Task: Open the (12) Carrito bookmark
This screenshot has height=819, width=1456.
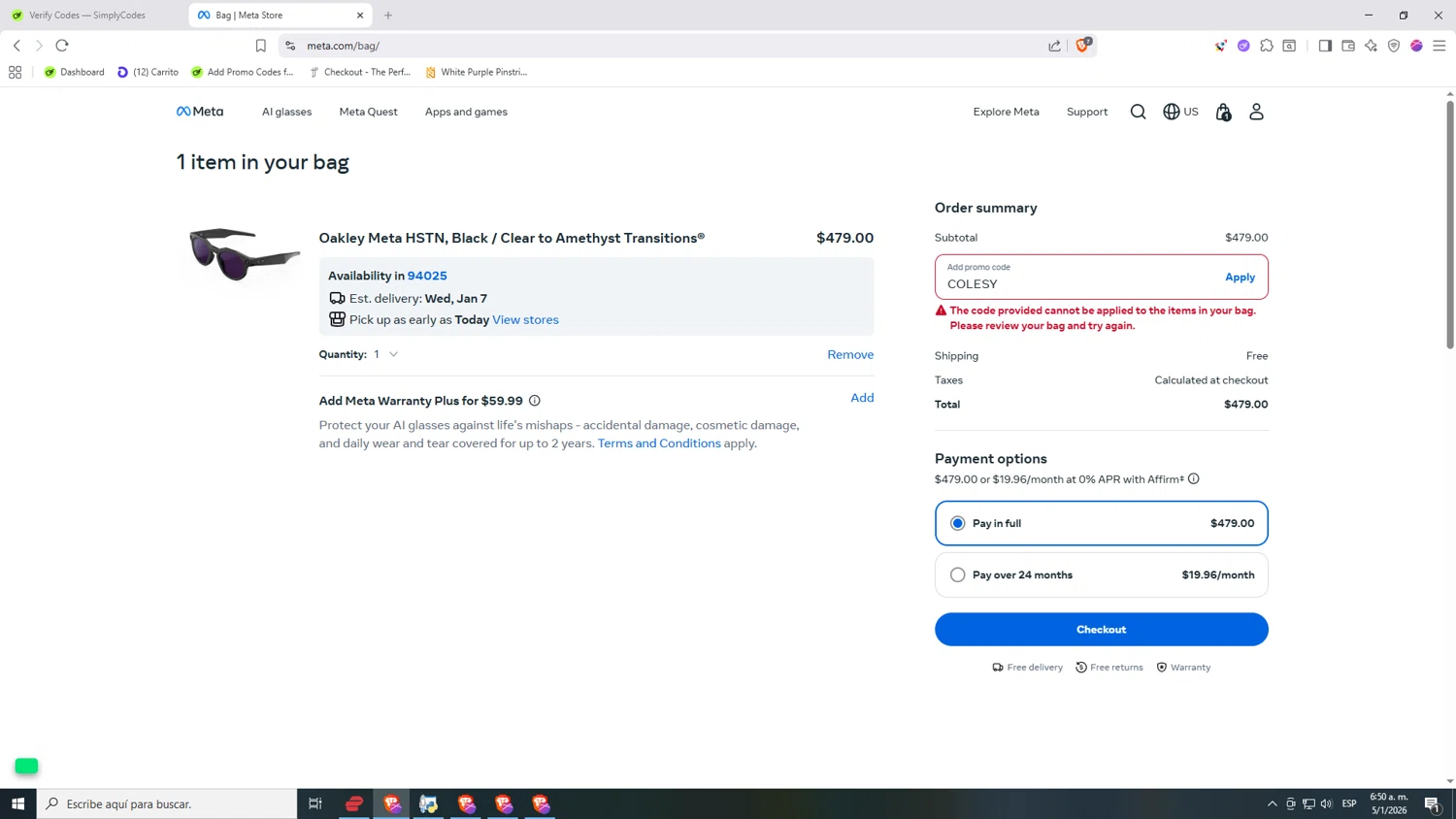Action: [x=148, y=72]
